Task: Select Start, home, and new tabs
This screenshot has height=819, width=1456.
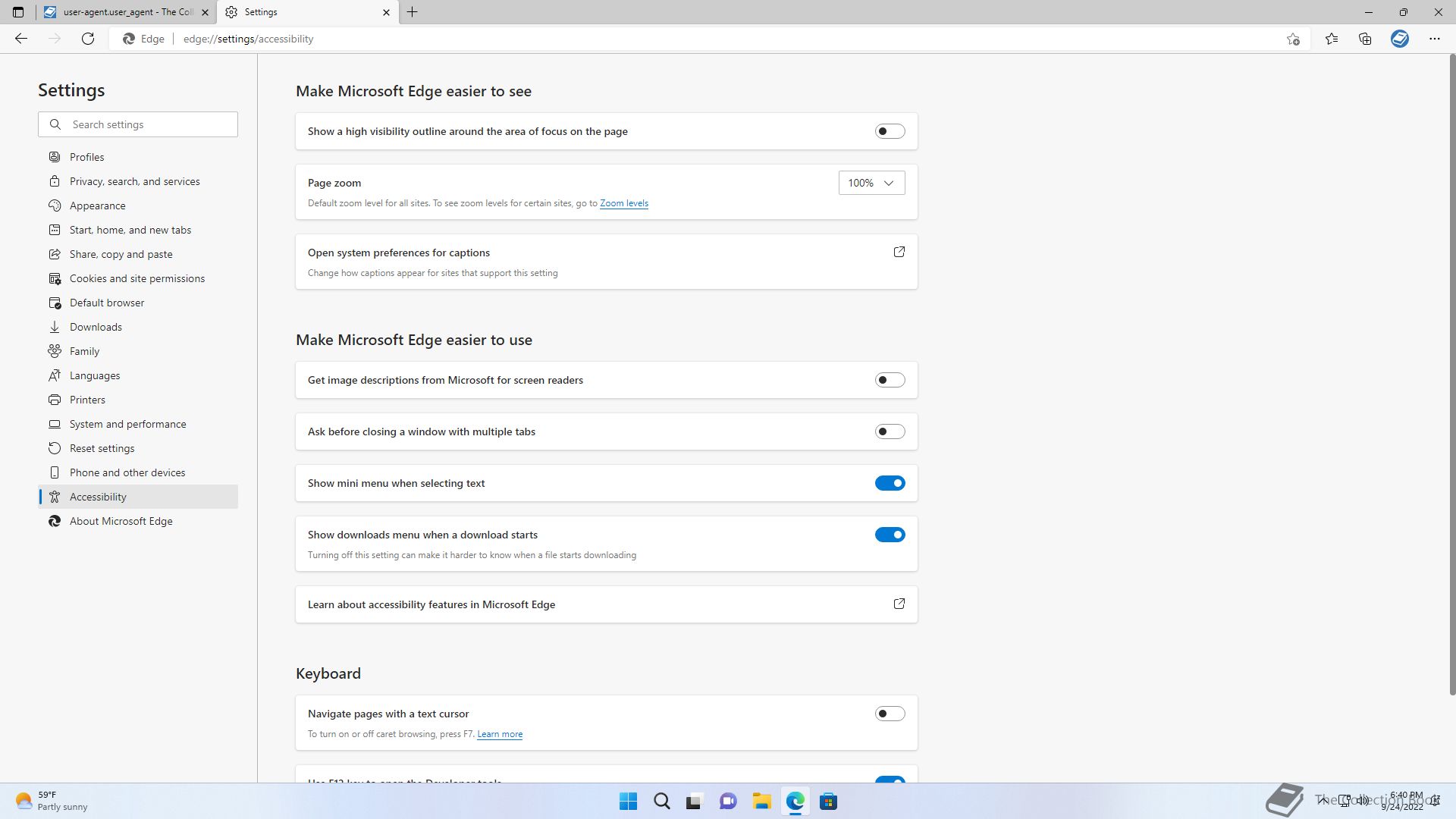Action: tap(138, 230)
